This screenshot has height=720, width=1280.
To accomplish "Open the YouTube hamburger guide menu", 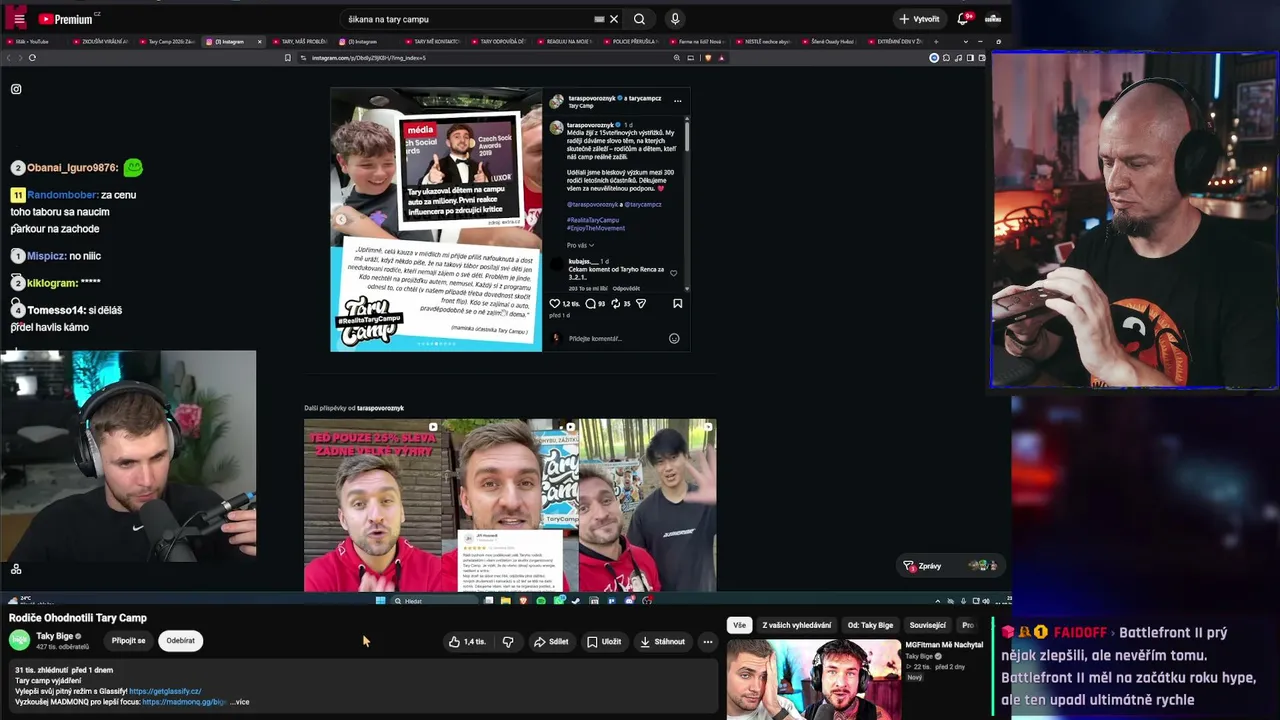I will tap(19, 19).
